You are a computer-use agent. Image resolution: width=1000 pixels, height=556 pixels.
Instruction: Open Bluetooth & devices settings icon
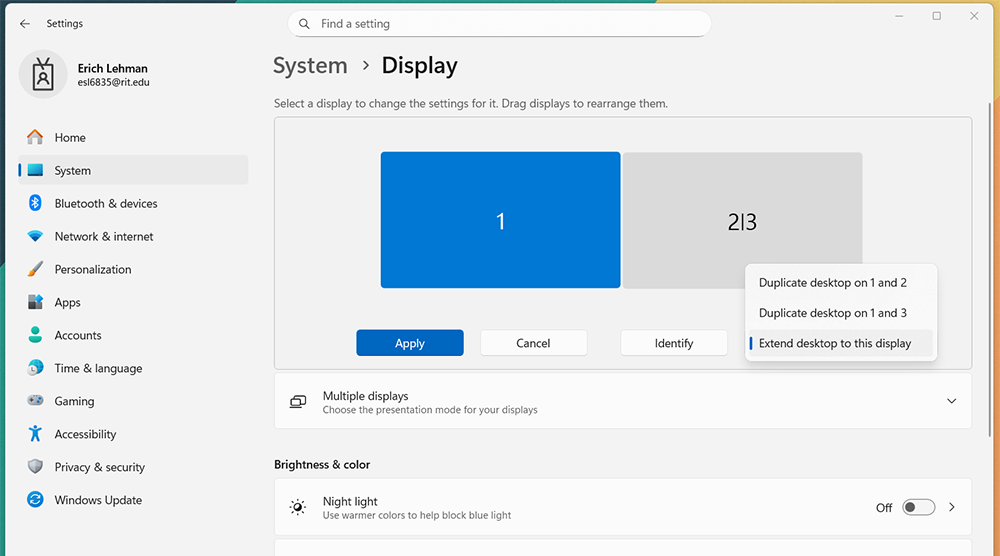tap(36, 204)
